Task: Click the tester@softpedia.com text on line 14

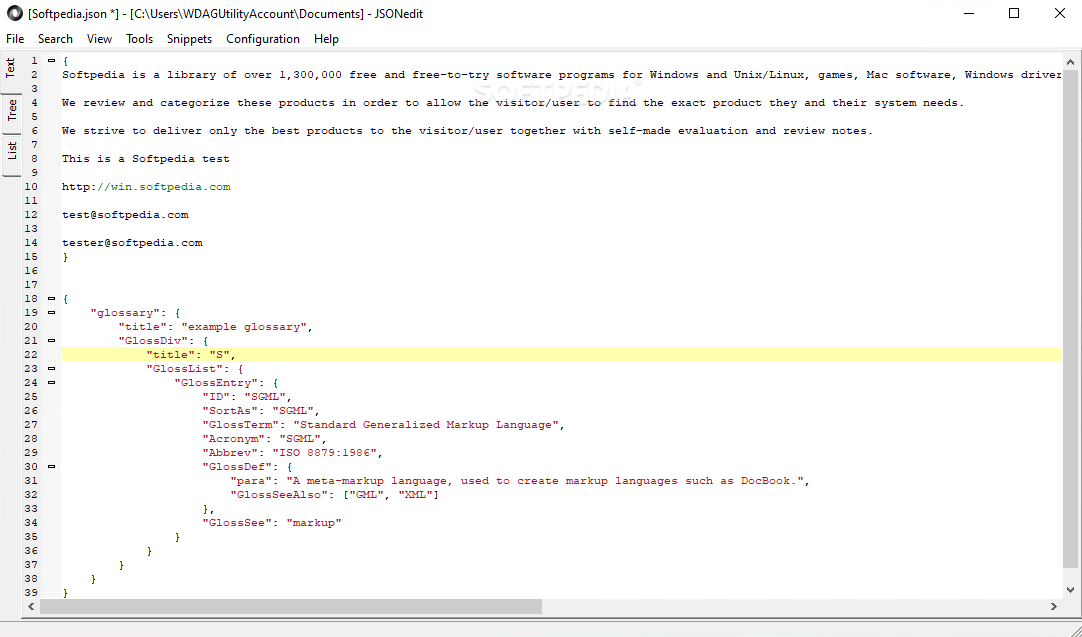Action: [132, 243]
